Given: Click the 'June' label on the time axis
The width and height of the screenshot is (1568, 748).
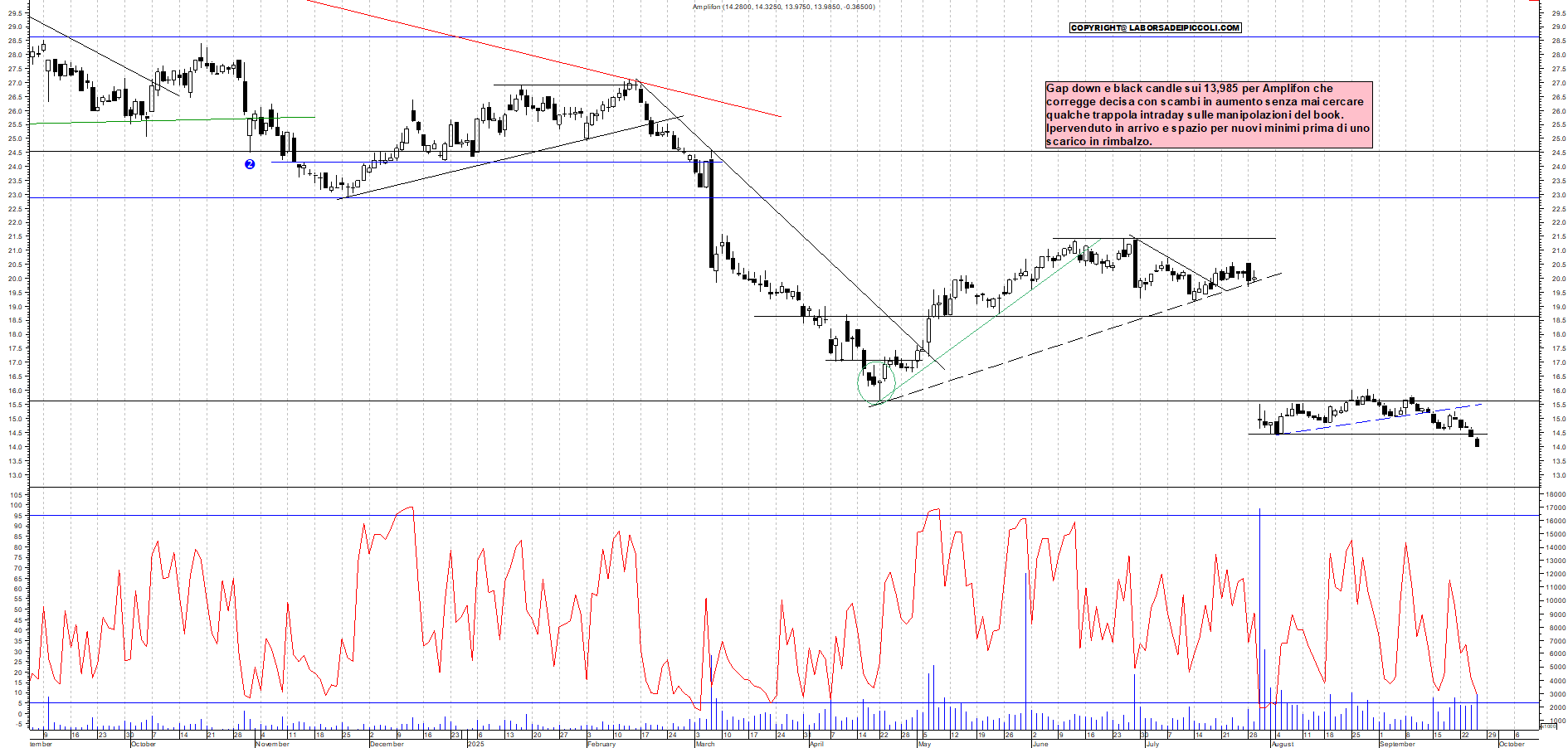Looking at the screenshot, I should pos(1040,744).
